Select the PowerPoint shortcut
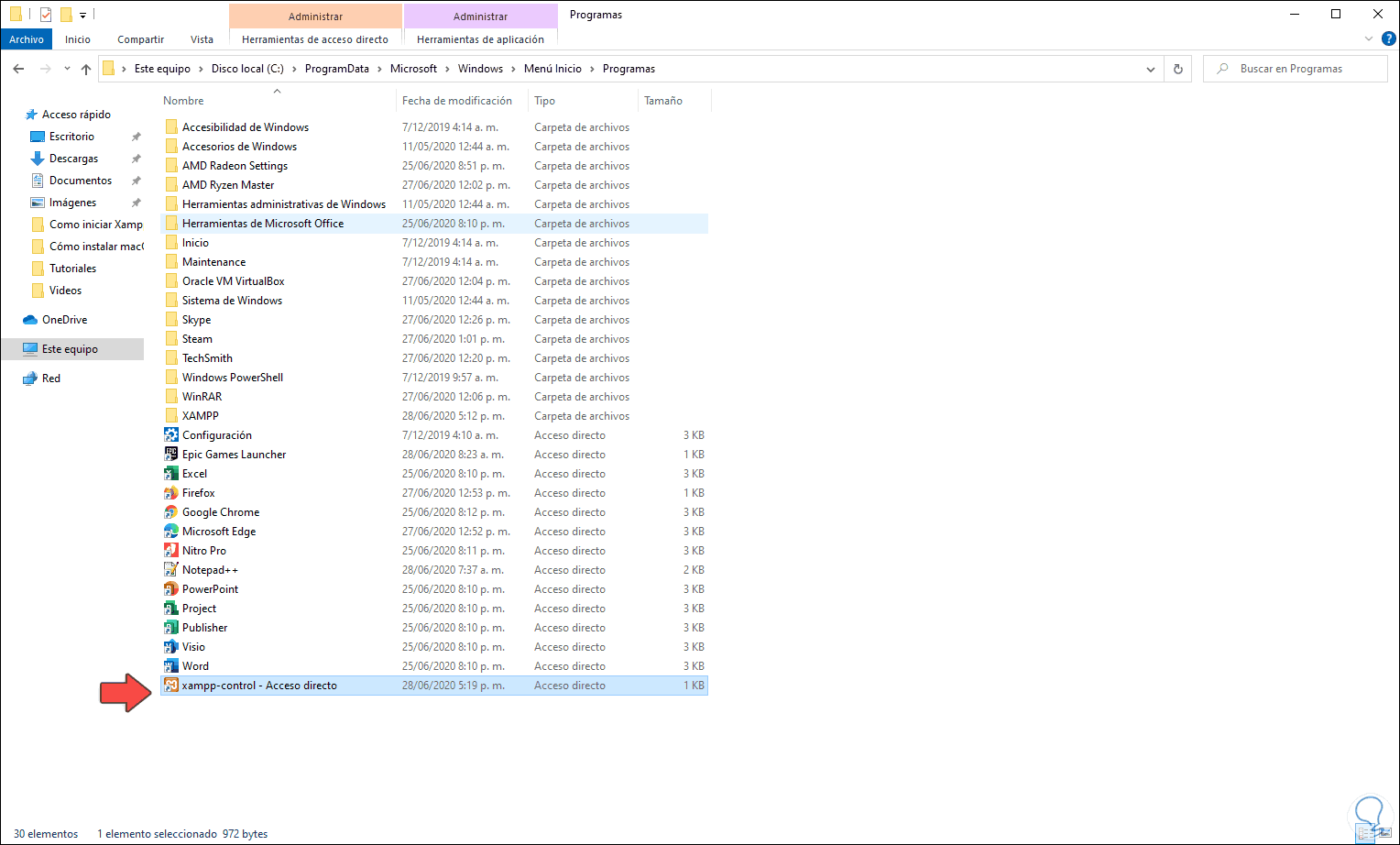The height and width of the screenshot is (845, 1400). 210,588
